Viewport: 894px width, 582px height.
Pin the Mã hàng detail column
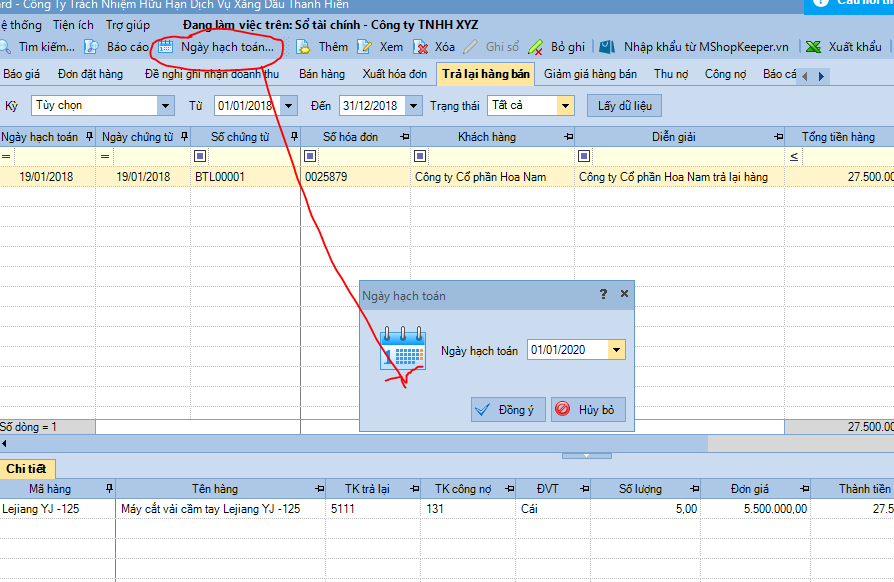click(109, 489)
